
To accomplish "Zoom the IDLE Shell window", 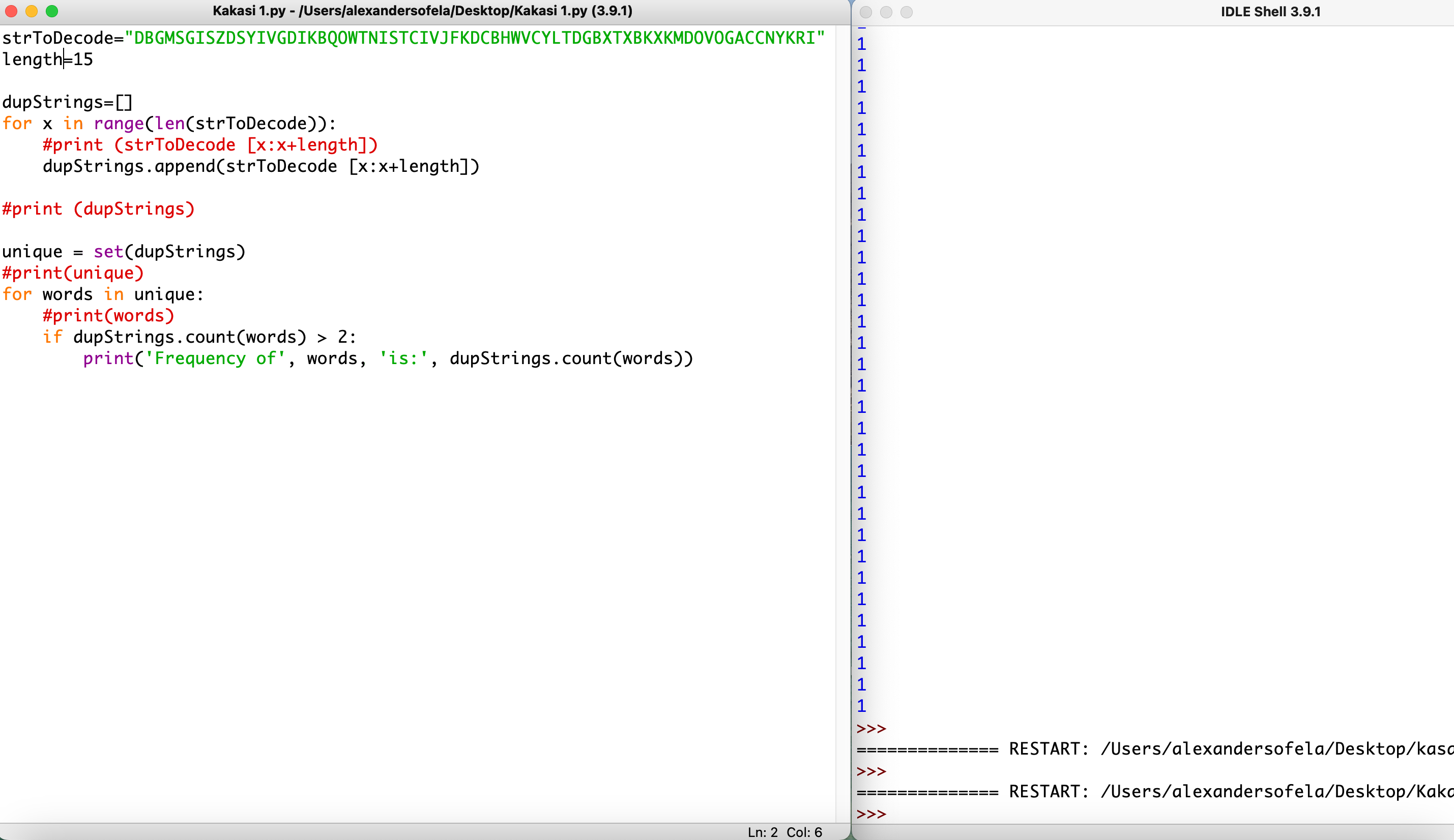I will (x=907, y=12).
